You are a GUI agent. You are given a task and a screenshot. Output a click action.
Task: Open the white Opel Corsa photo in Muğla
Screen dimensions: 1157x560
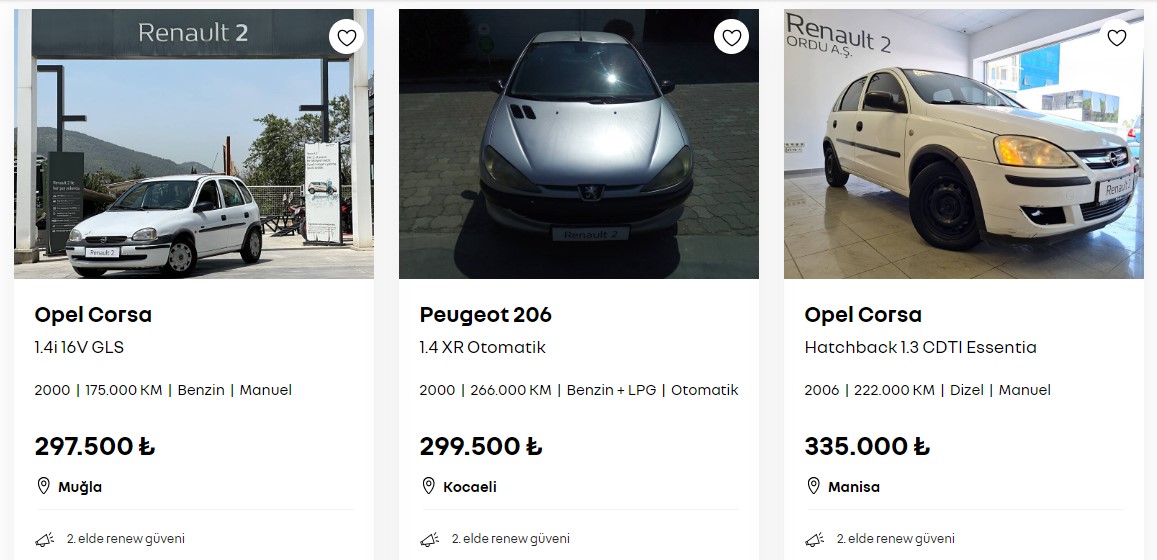(x=194, y=144)
